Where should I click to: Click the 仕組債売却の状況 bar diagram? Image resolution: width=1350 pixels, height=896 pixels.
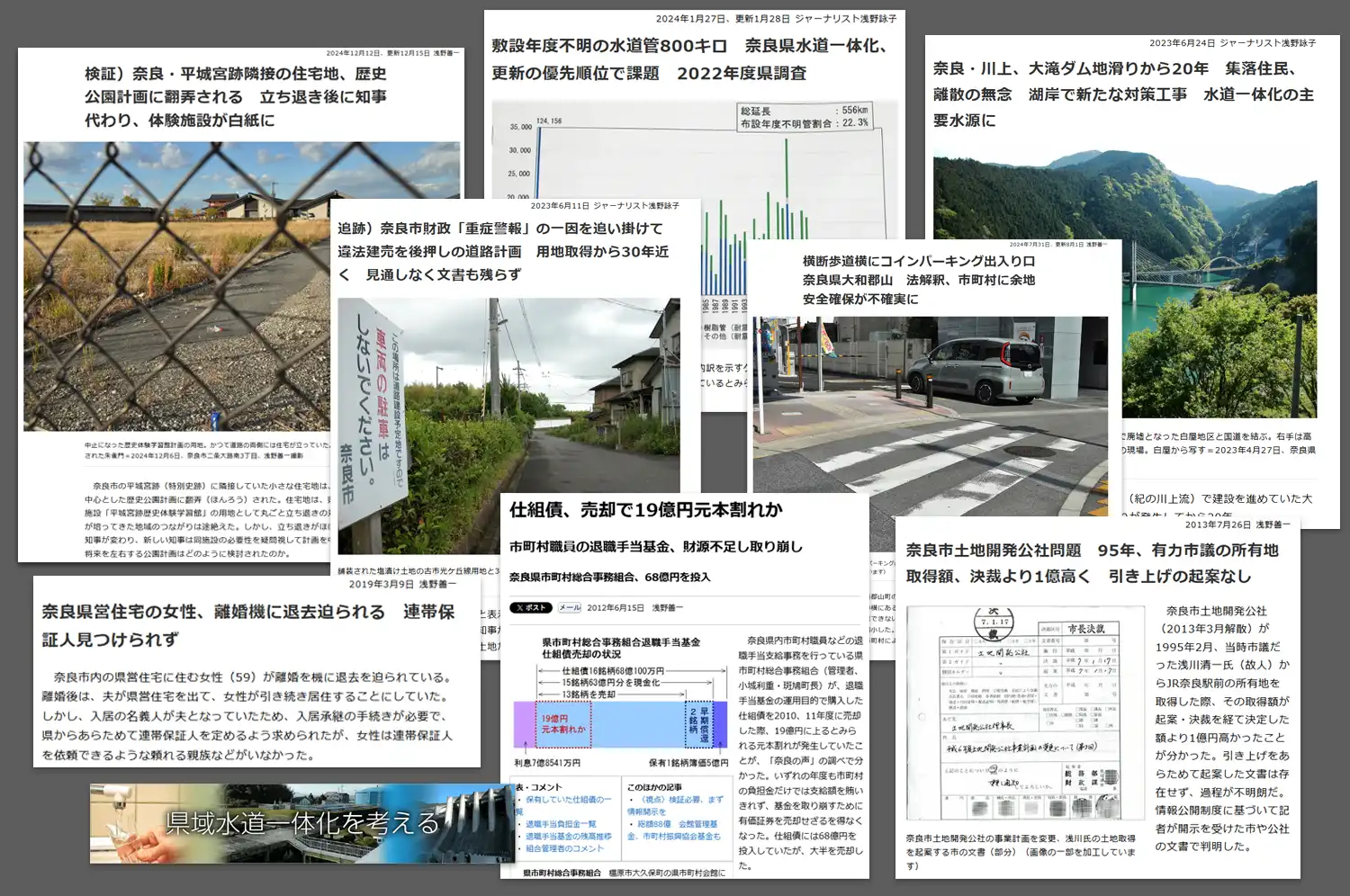click(x=620, y=703)
